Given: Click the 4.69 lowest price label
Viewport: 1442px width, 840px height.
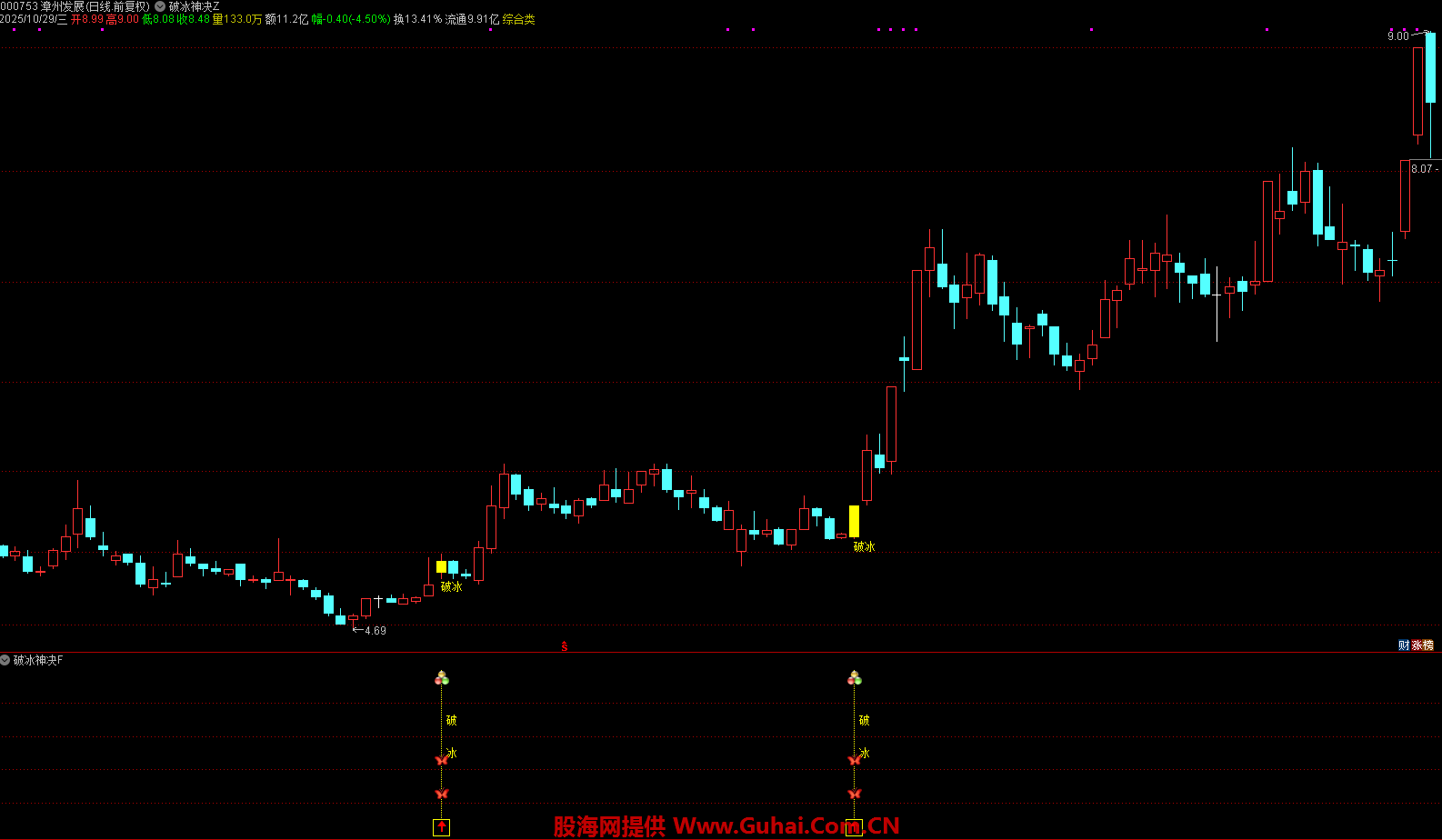Looking at the screenshot, I should [375, 631].
